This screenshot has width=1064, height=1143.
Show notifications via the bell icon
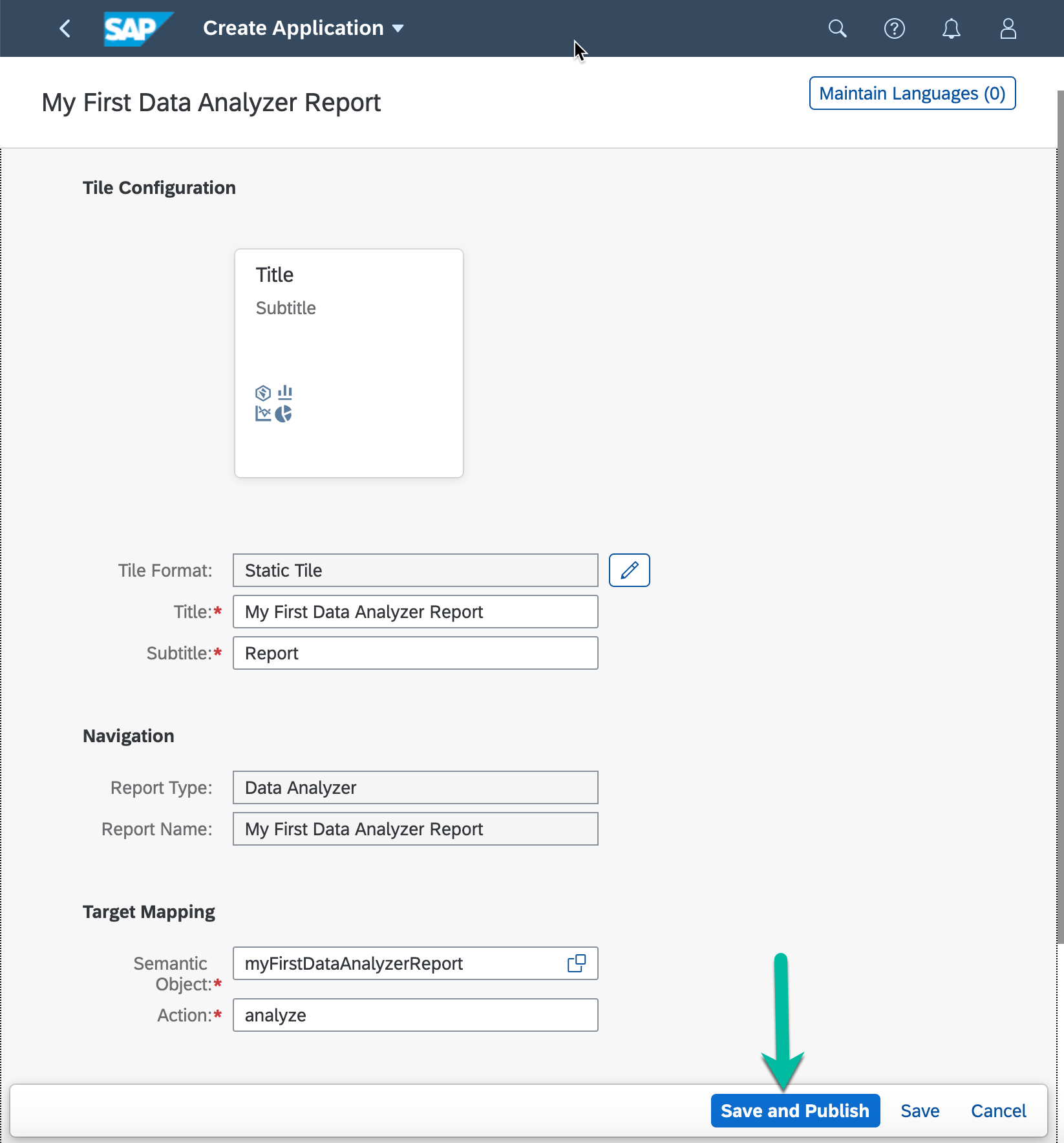(951, 28)
